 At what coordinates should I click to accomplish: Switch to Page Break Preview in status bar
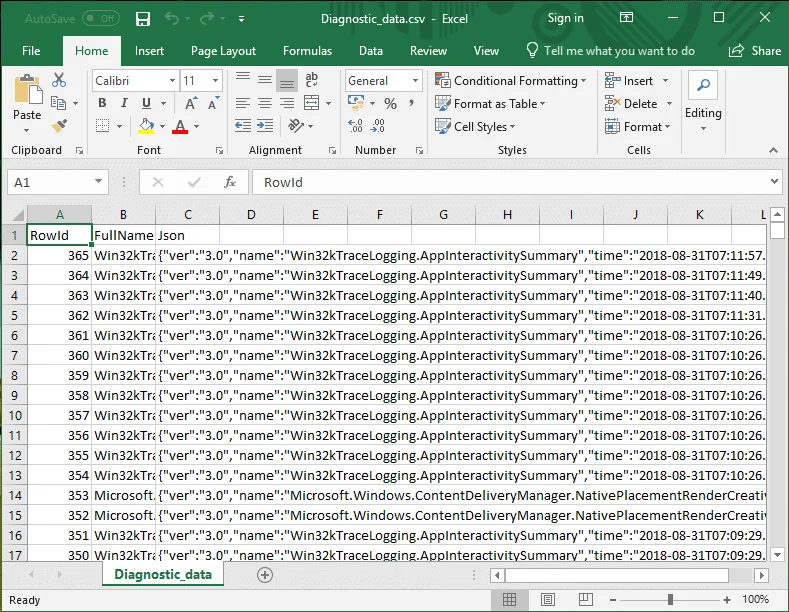[x=585, y=599]
